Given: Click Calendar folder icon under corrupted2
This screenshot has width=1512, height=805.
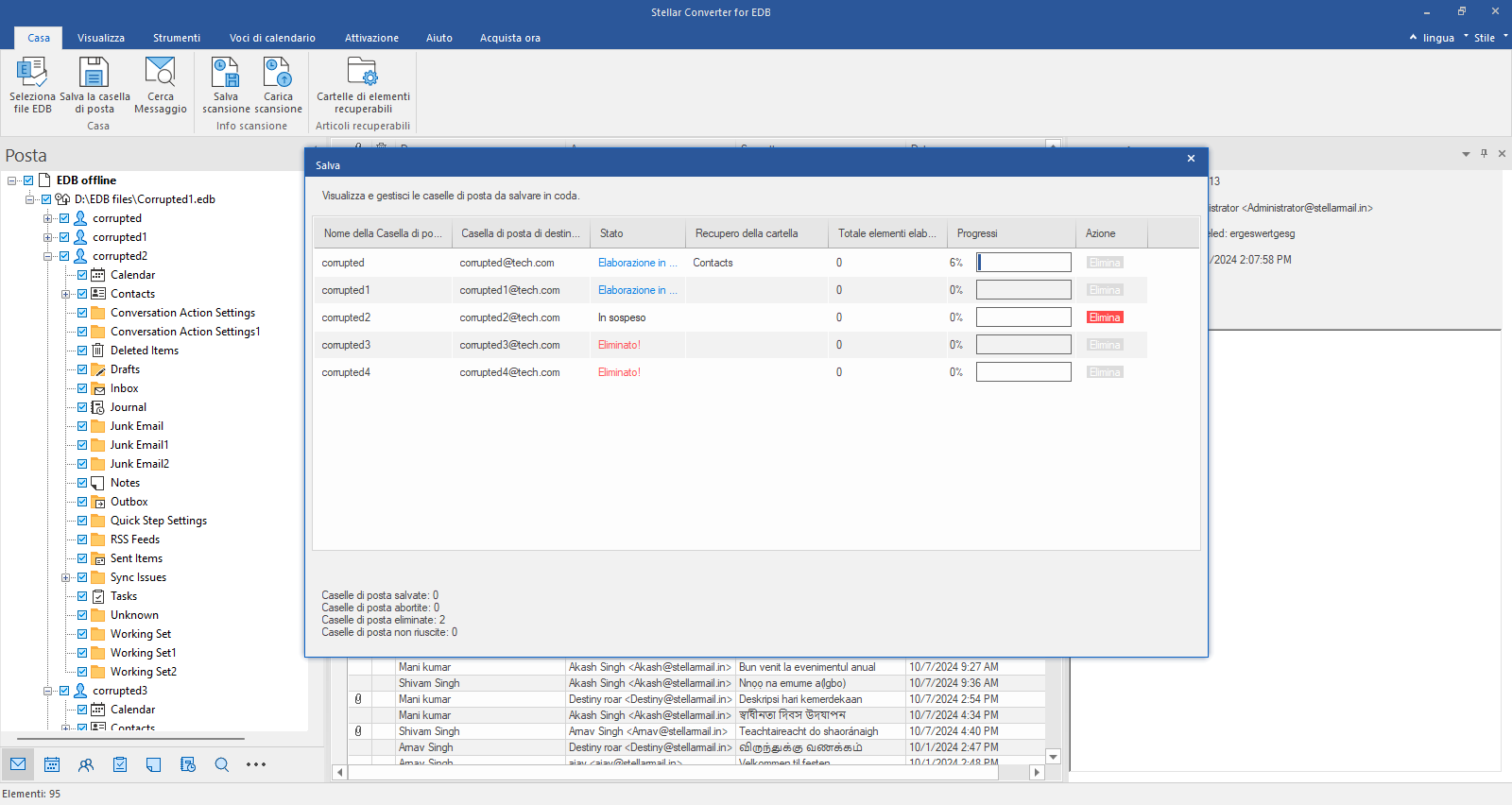Looking at the screenshot, I should [x=98, y=275].
